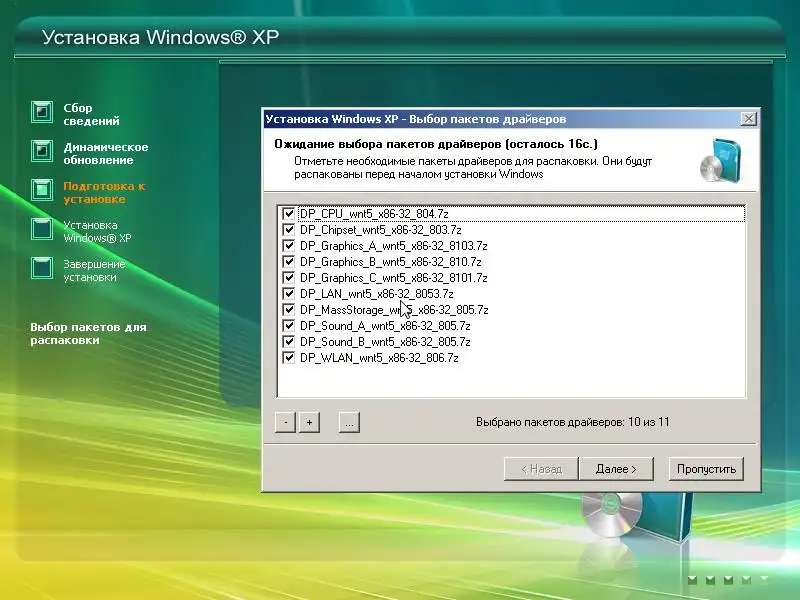Select DP_Graphics_B_wnt5_x86-32_810.7z row text
Viewport: 800px width, 600px height.
click(390, 262)
